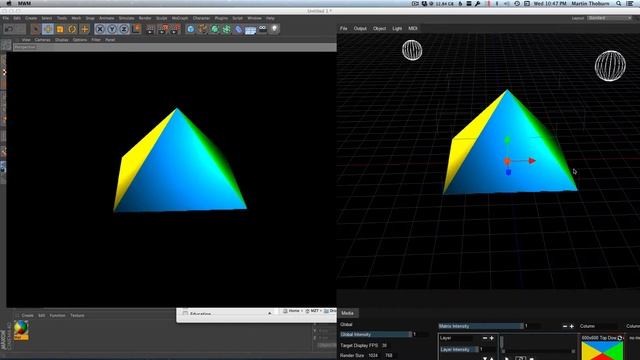Open the File menu in mapping window

[x=344, y=29]
